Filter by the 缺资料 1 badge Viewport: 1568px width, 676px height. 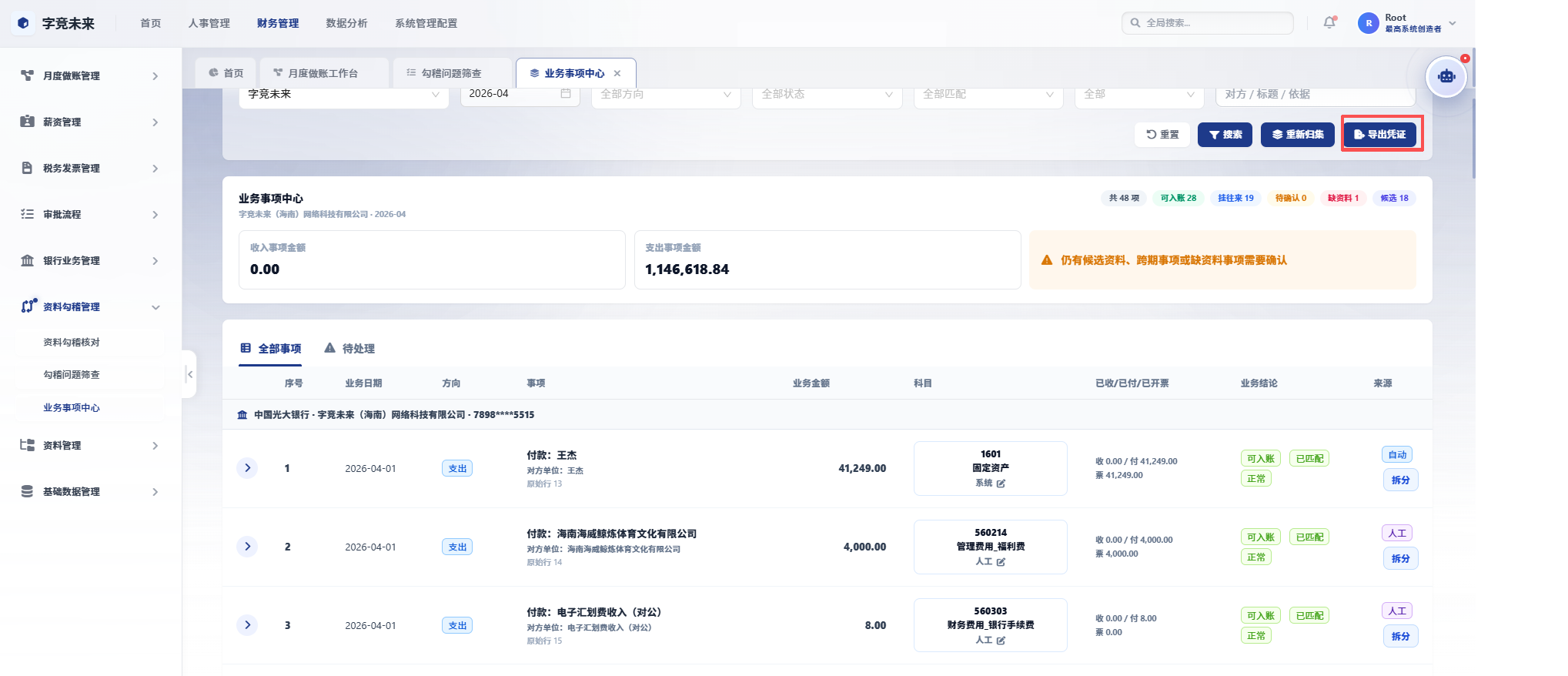click(1343, 198)
